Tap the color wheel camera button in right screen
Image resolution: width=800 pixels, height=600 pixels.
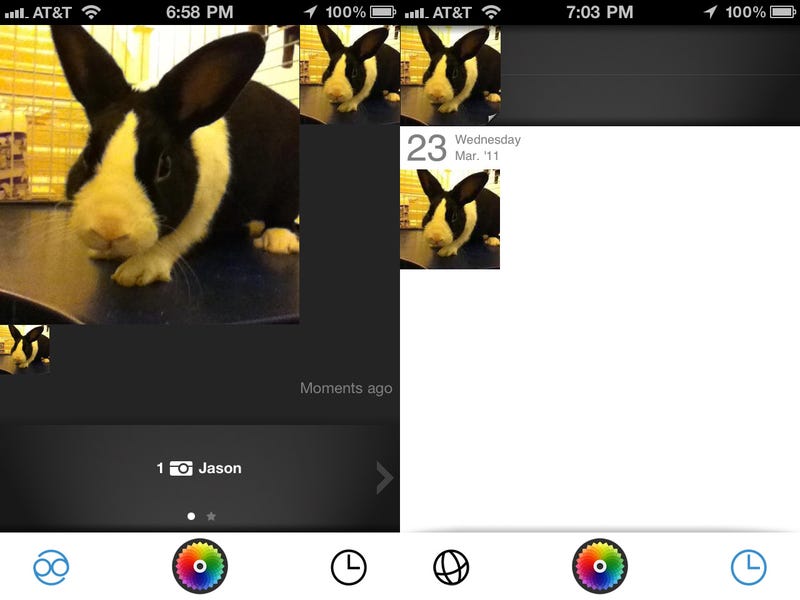pos(599,566)
